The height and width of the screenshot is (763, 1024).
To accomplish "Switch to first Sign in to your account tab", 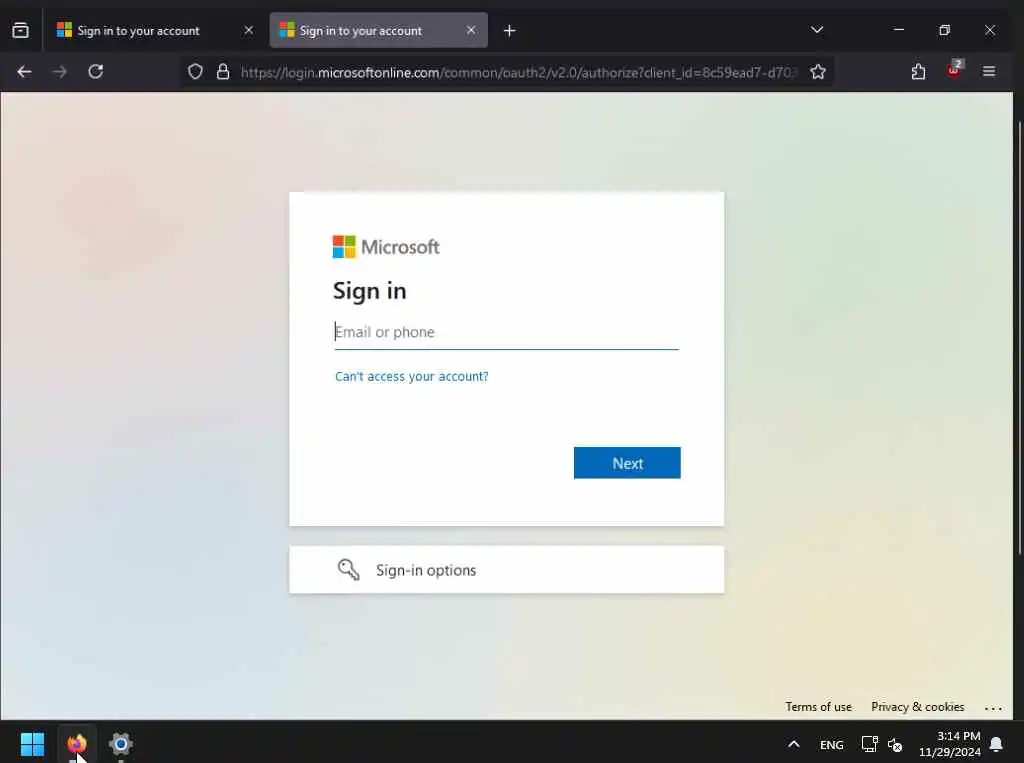I will tap(154, 30).
